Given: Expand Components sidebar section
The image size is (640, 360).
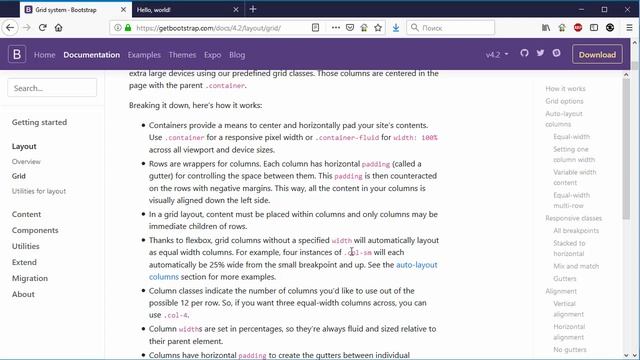Looking at the screenshot, I should click(35, 230).
